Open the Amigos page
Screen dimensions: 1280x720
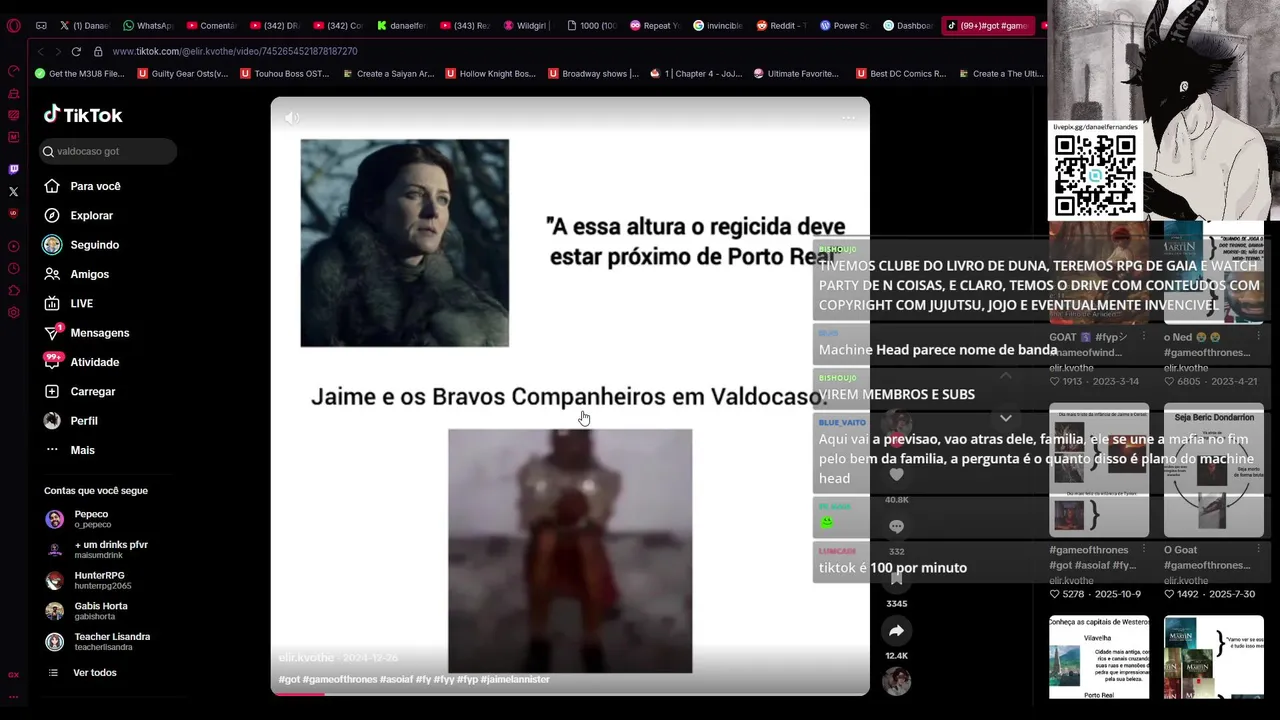76,274
